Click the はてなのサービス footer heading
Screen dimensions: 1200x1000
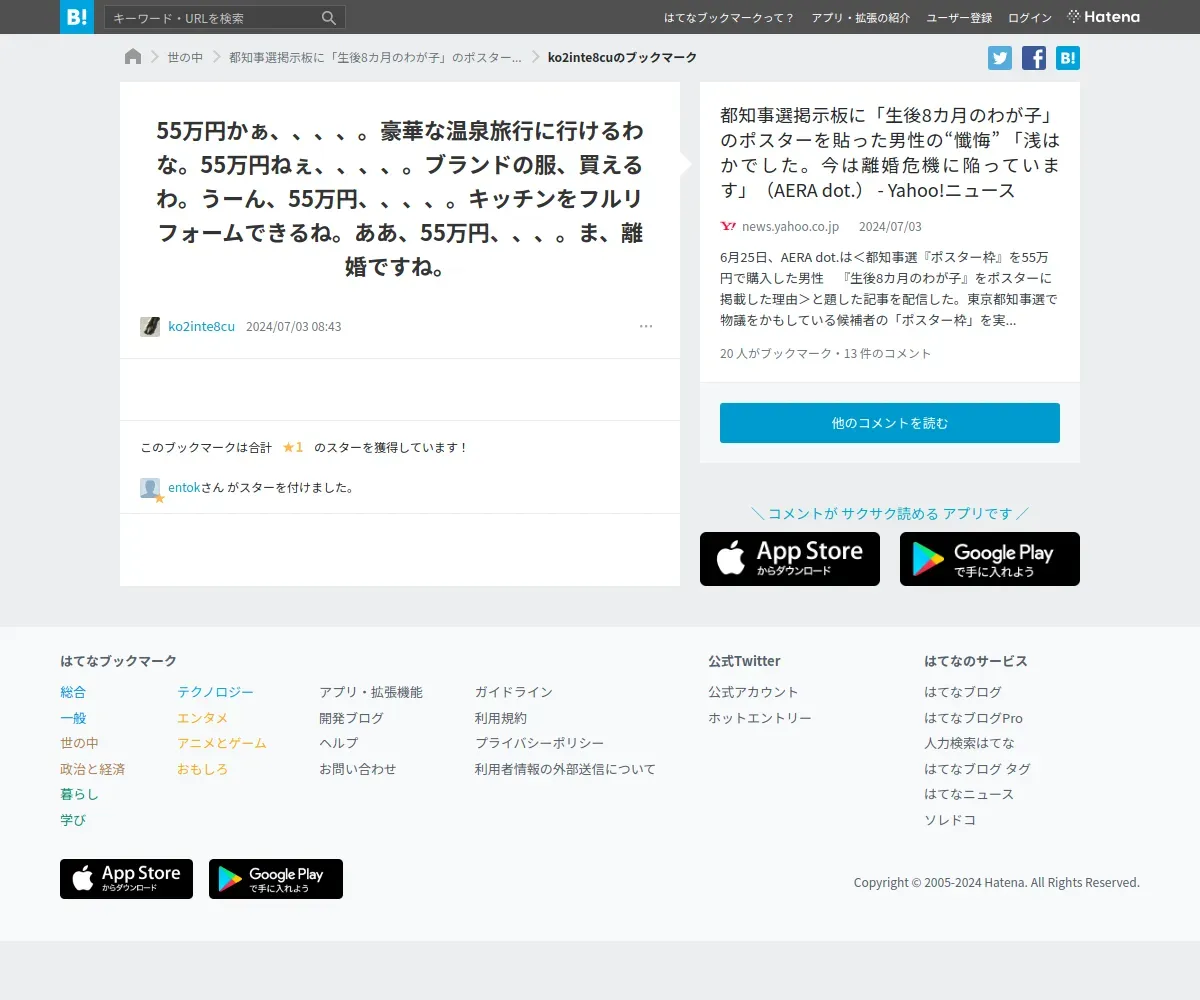[x=976, y=661]
